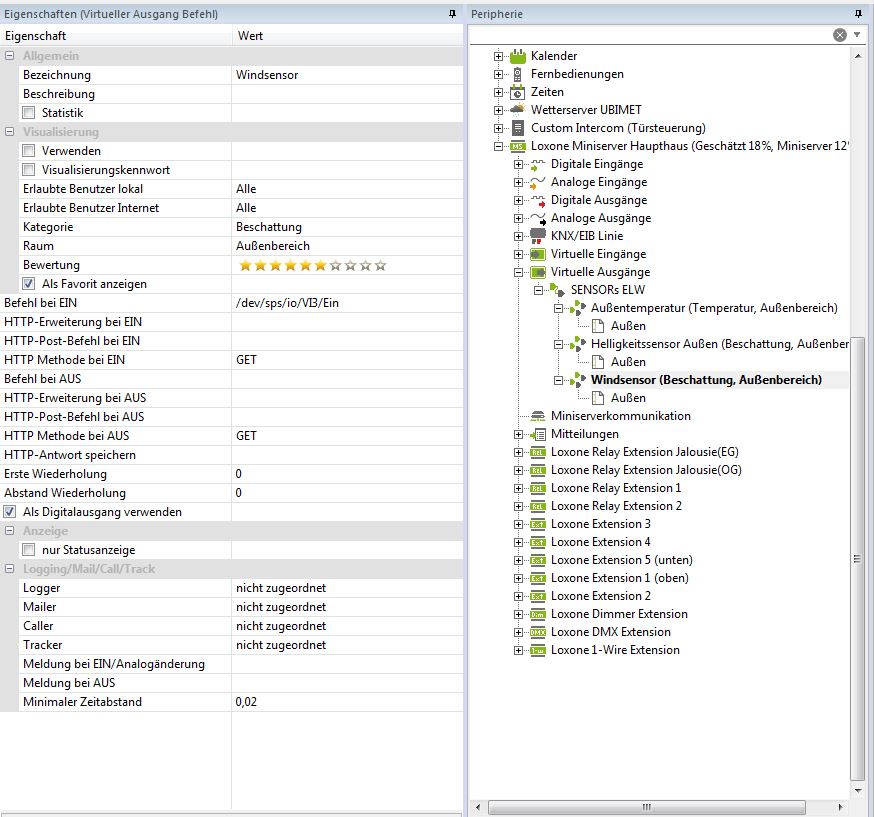Collapse the Allgemein property section

click(10, 56)
